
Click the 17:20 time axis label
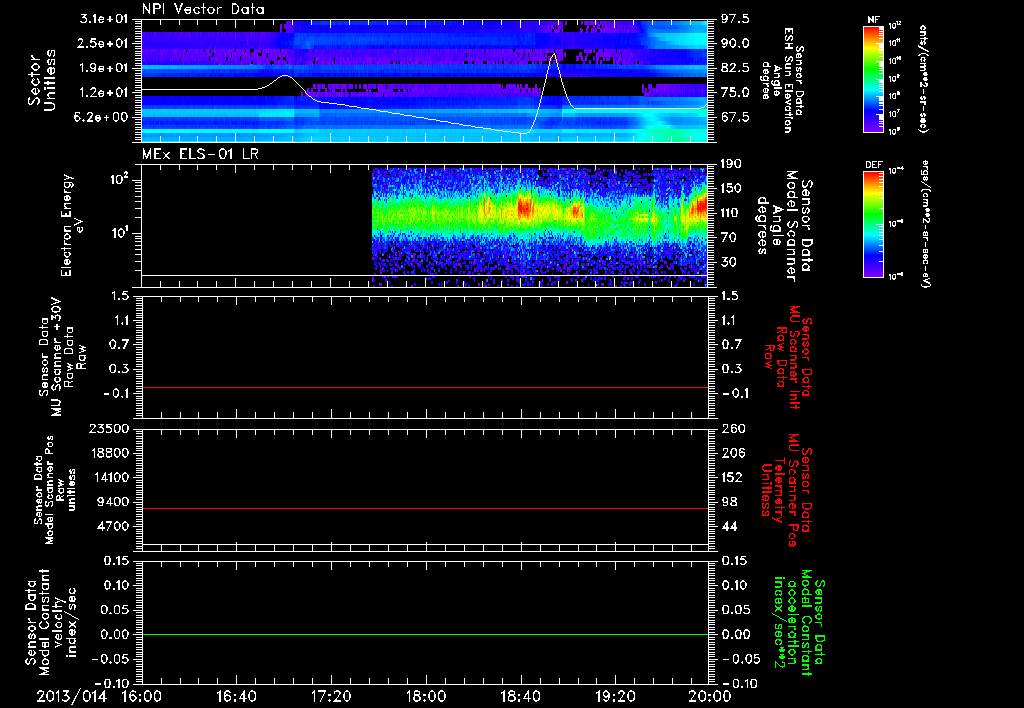tap(331, 696)
